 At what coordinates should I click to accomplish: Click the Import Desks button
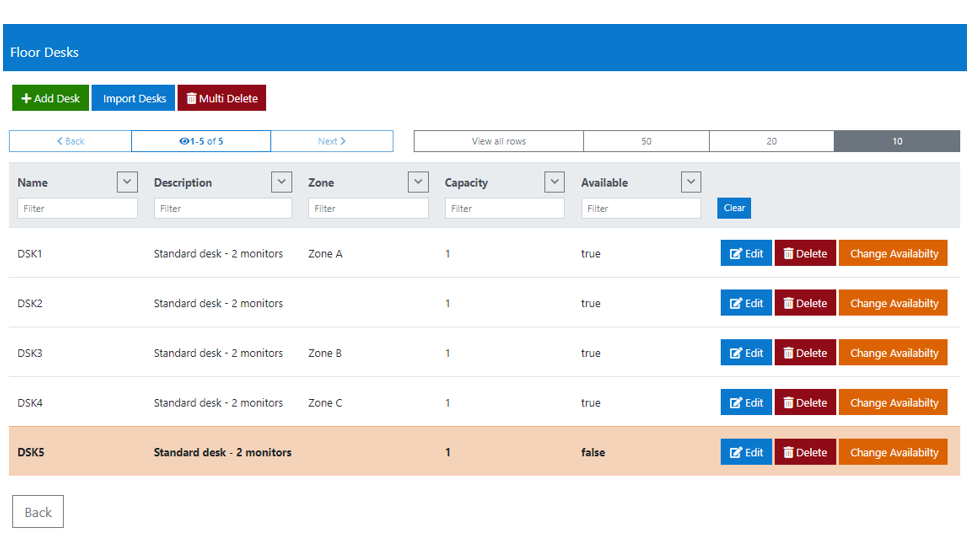tap(134, 98)
